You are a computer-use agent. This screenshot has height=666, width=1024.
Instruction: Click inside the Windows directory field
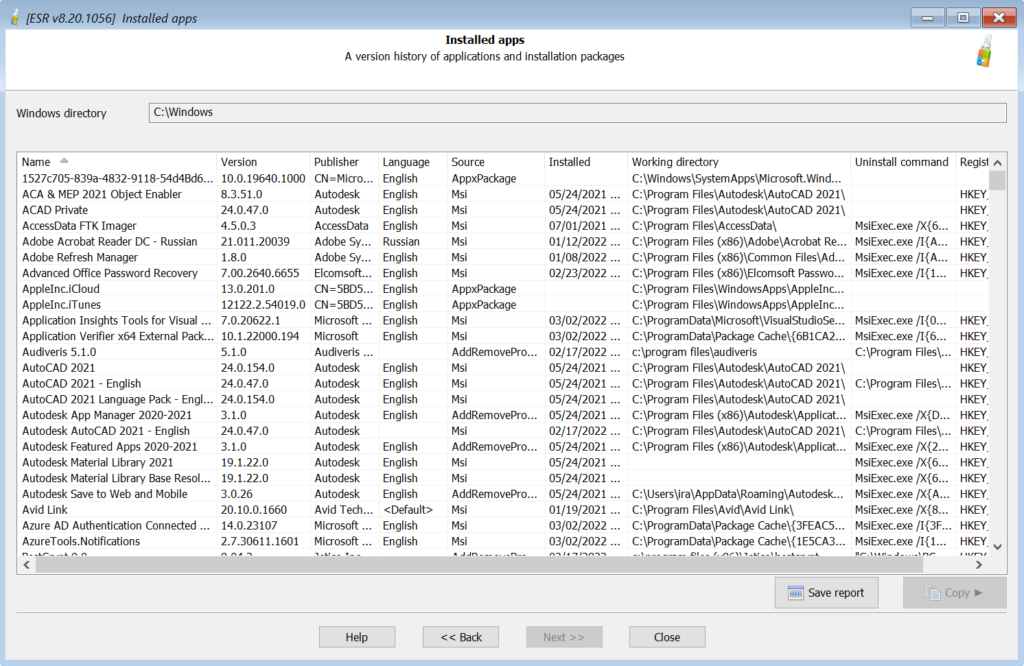click(x=500, y=112)
